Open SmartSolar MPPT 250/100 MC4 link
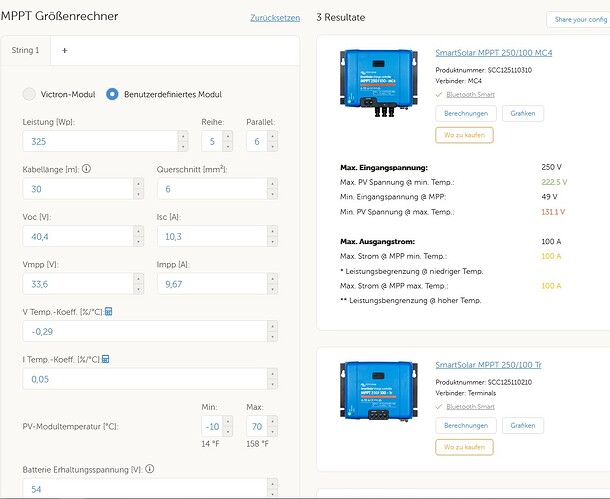The width and height of the screenshot is (610, 499). (494, 53)
